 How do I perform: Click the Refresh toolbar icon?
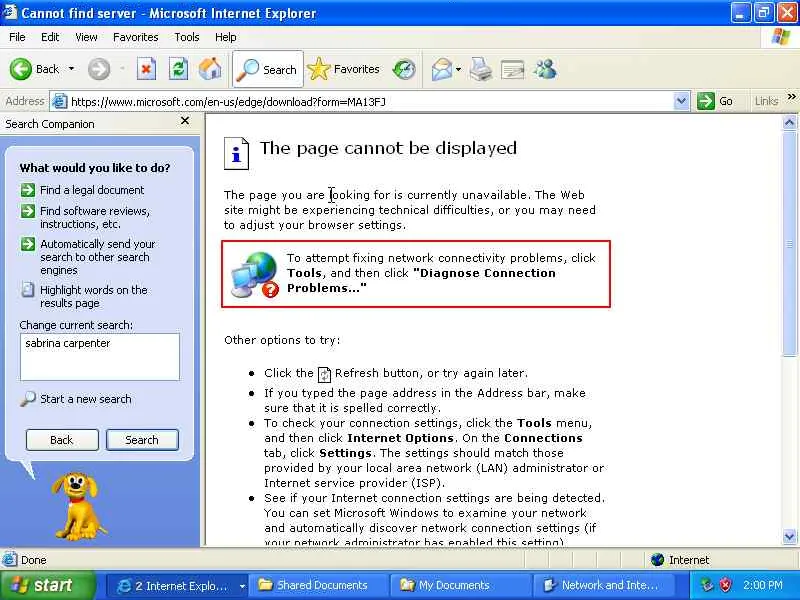(179, 69)
